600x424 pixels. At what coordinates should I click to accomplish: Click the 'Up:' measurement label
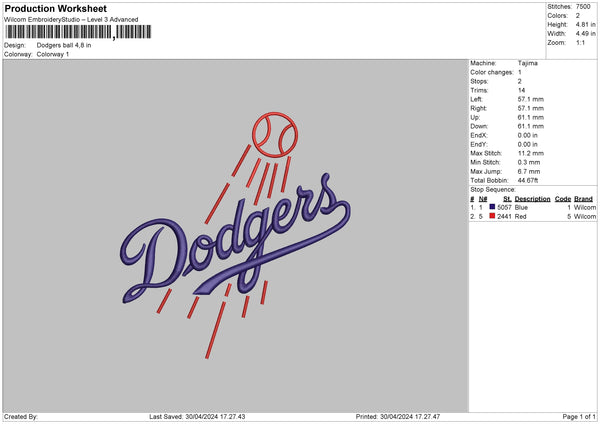coord(475,117)
